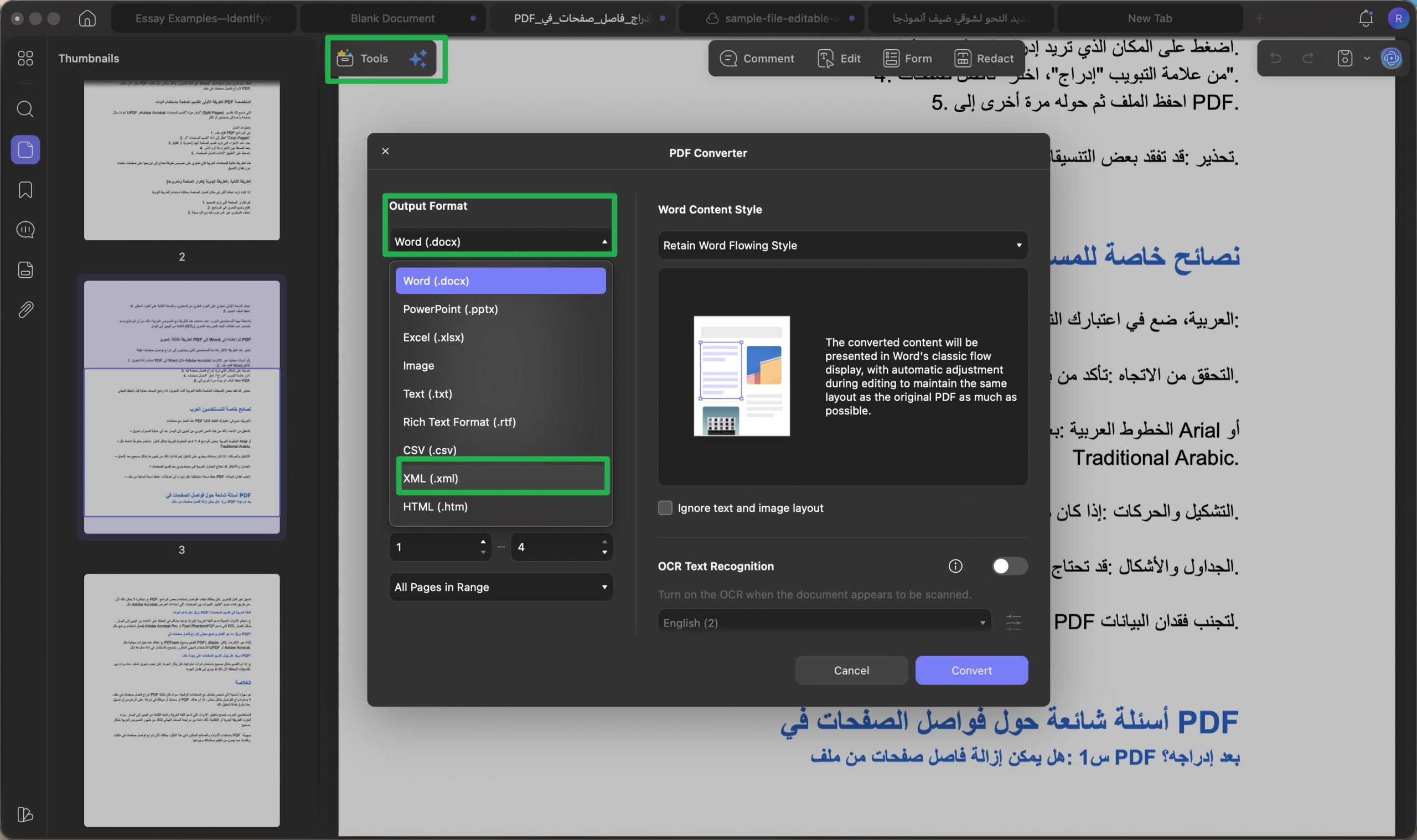The height and width of the screenshot is (840, 1417).
Task: Select CSV (.csv) format option
Action: click(501, 450)
